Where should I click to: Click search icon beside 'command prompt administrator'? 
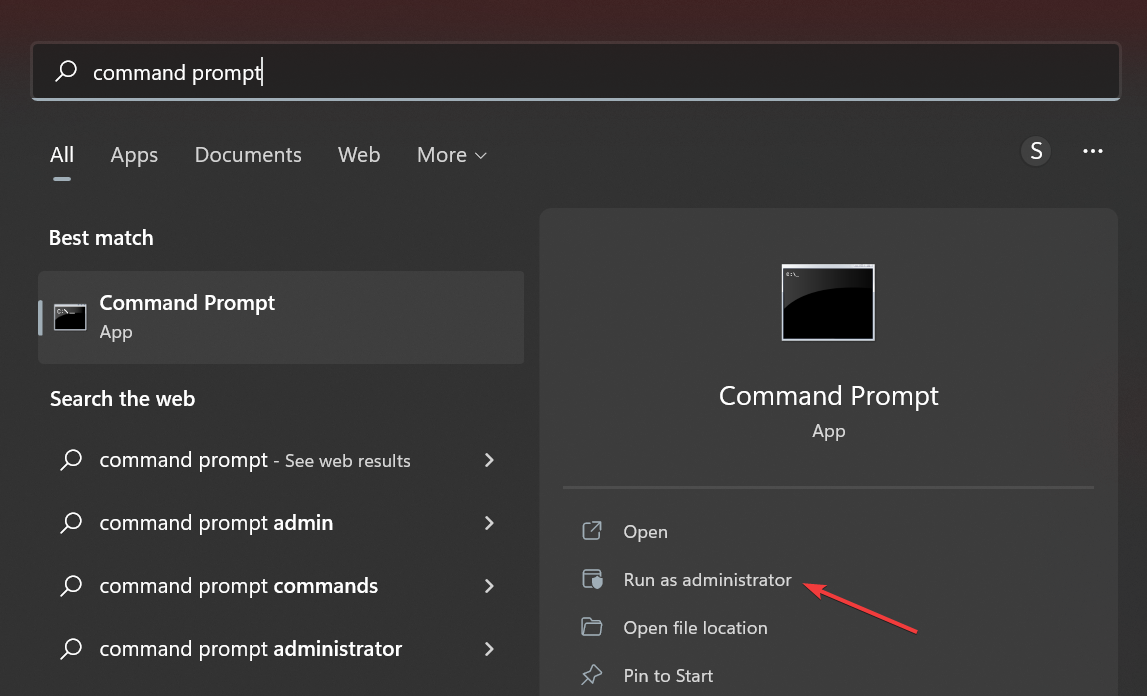pos(71,648)
